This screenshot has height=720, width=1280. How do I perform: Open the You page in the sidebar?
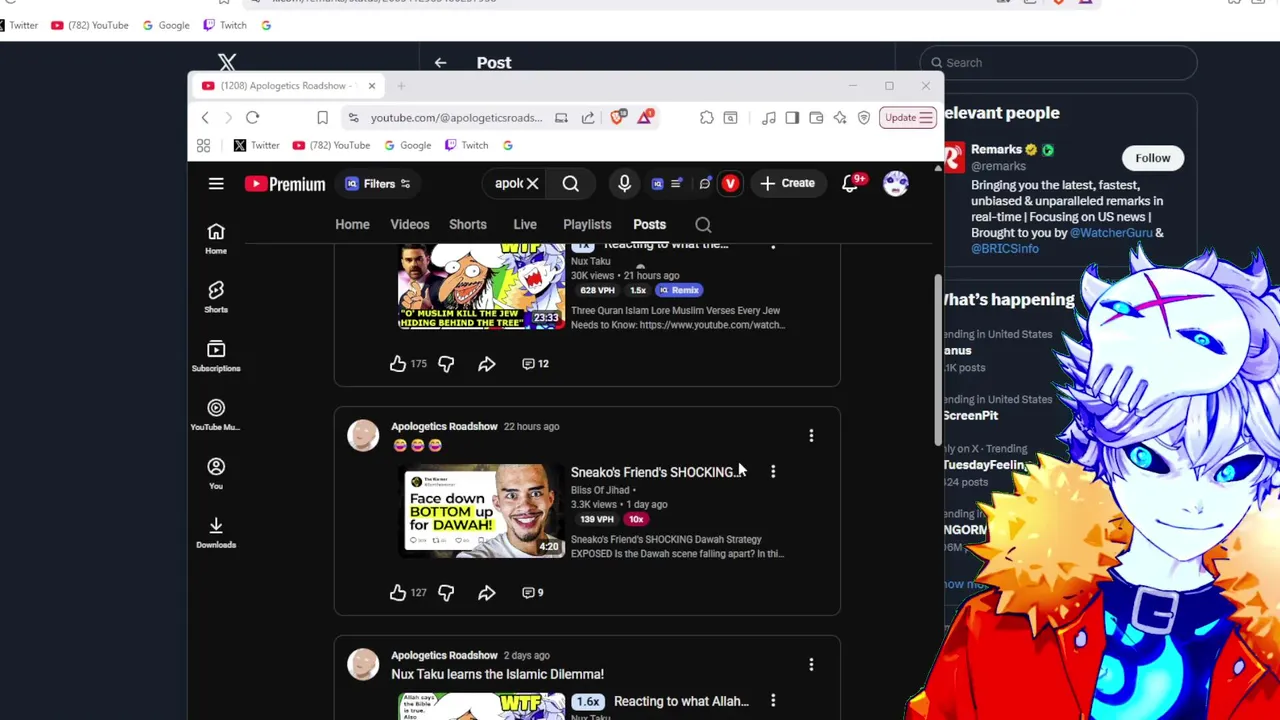216,474
